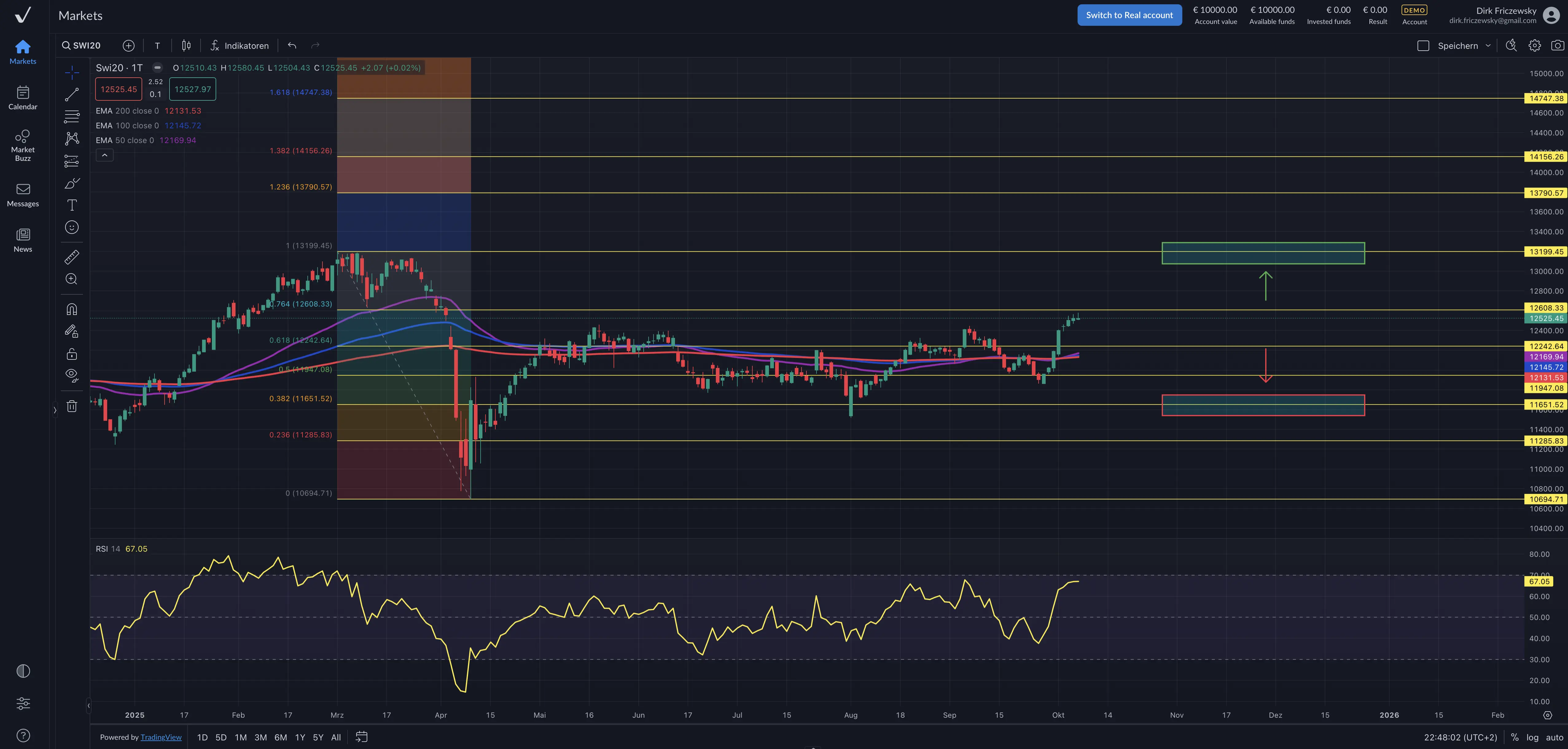Screen dimensions: 1568x749
Task: Expand the Speichern dropdown chevron
Action: 1489,45
